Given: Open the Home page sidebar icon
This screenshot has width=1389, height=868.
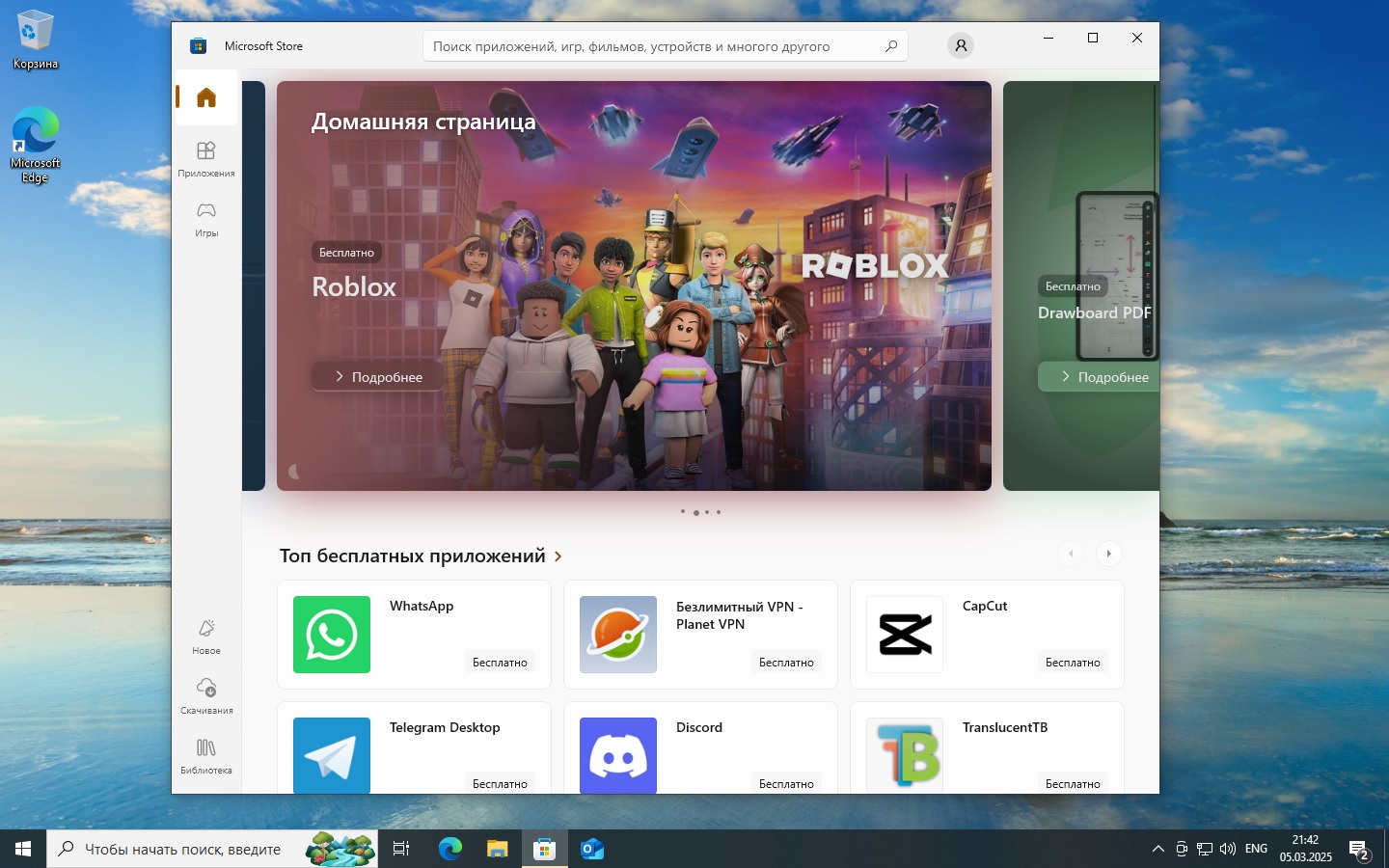Looking at the screenshot, I should click(205, 97).
